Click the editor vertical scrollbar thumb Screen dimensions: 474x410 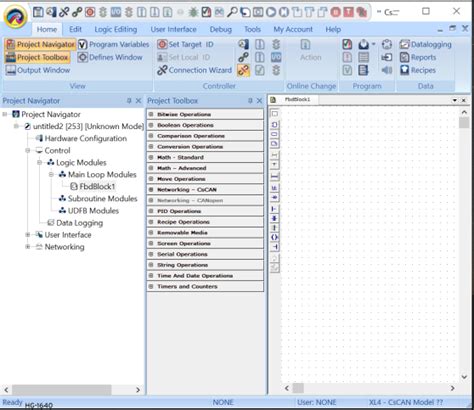464,123
